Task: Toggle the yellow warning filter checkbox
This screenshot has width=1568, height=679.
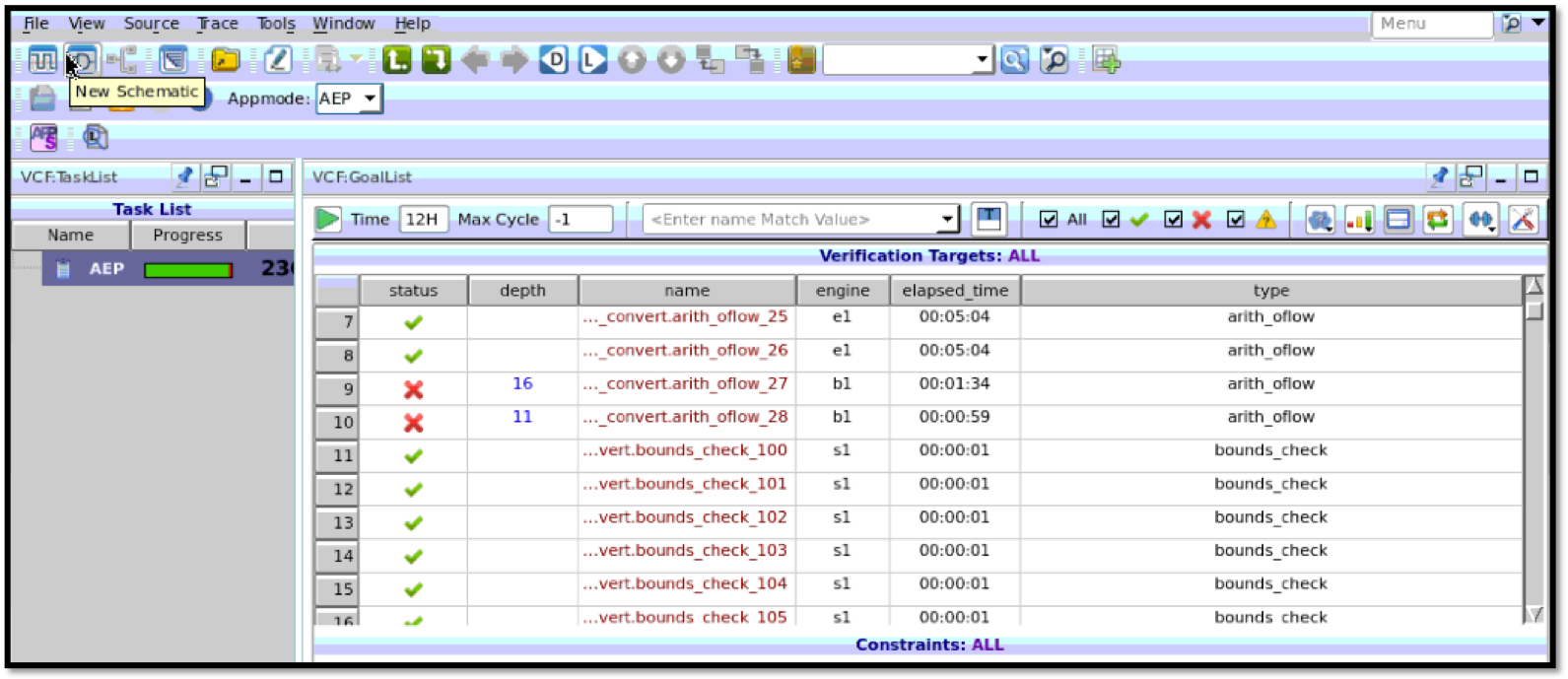Action: (1236, 219)
